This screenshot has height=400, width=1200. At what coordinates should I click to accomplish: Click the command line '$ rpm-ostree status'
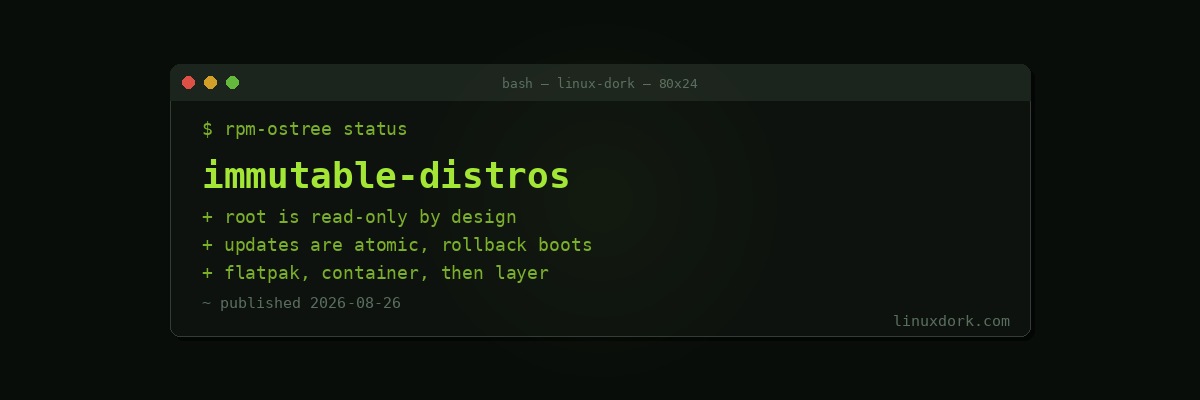click(305, 129)
